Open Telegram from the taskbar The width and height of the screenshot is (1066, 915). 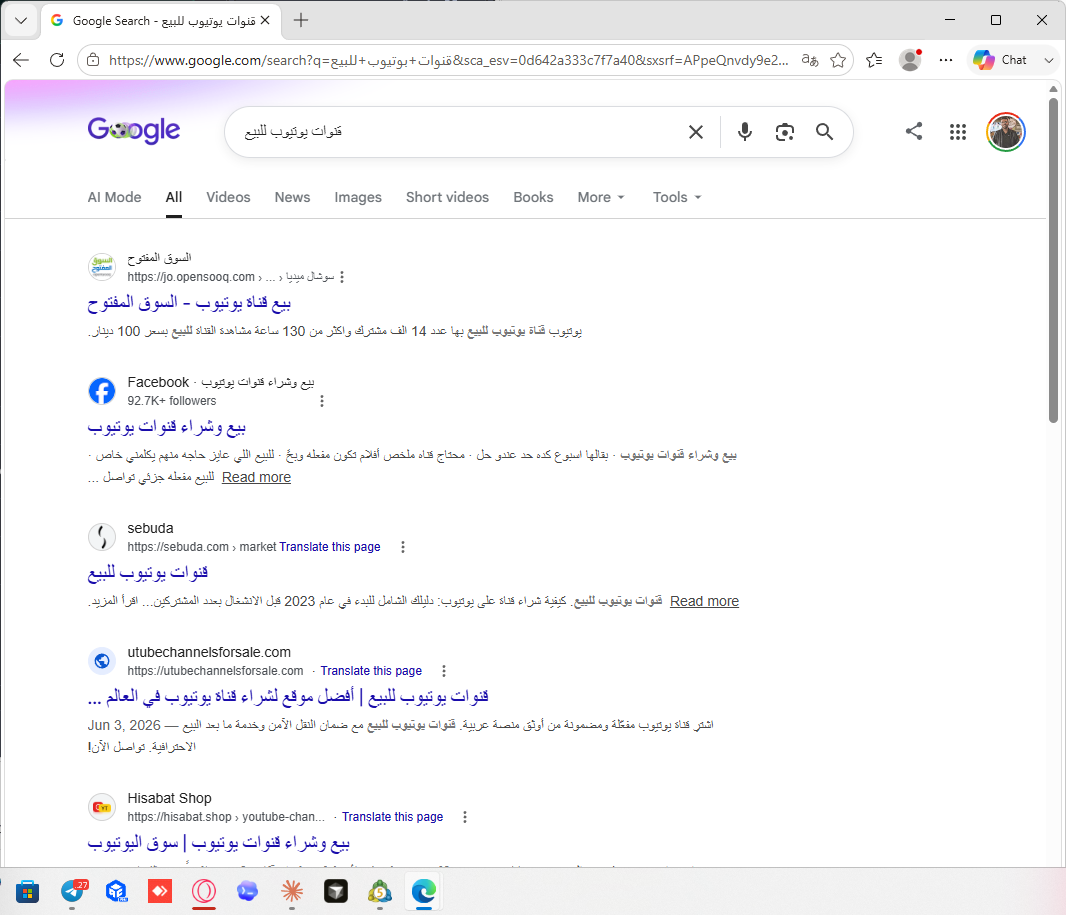pyautogui.click(x=72, y=891)
